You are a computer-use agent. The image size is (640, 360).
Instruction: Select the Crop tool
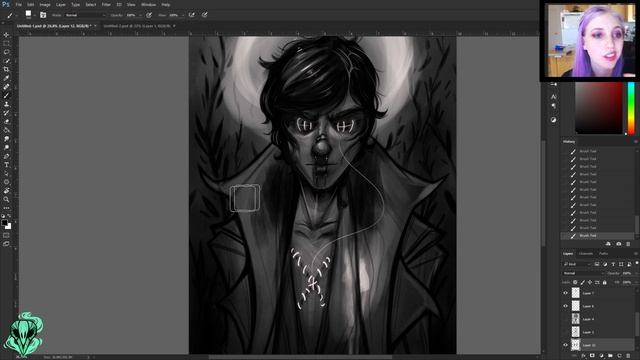6,69
